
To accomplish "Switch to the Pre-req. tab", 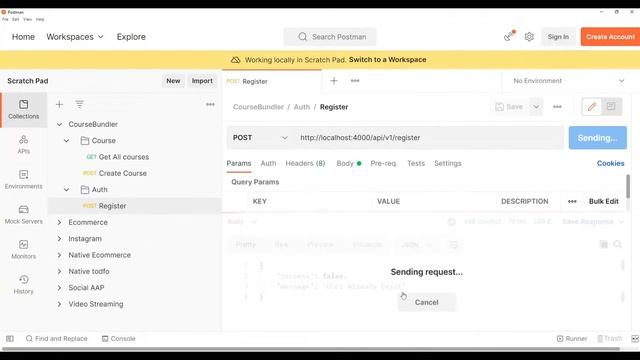I will pos(384,163).
